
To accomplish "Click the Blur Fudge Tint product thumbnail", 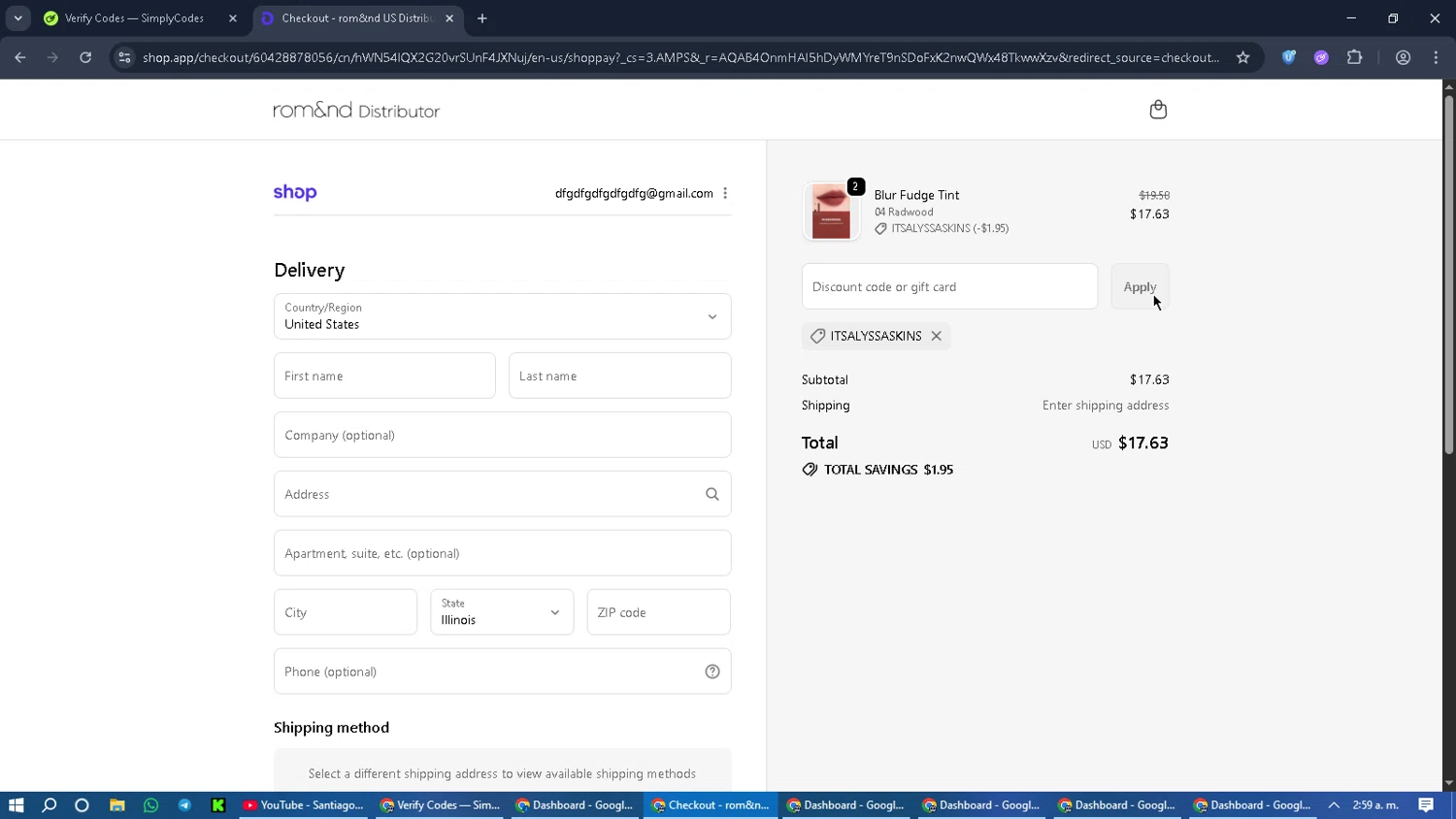I will point(831,211).
